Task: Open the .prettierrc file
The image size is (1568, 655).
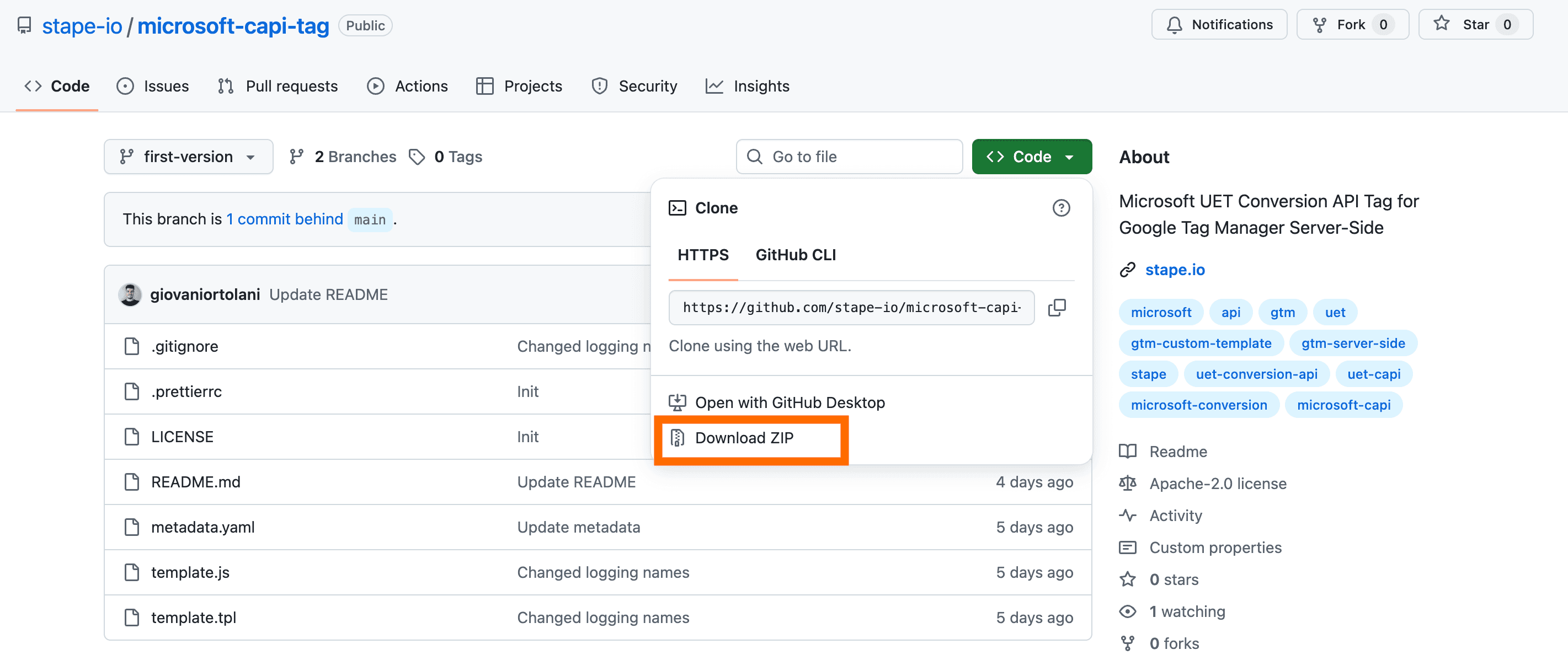Action: point(186,391)
